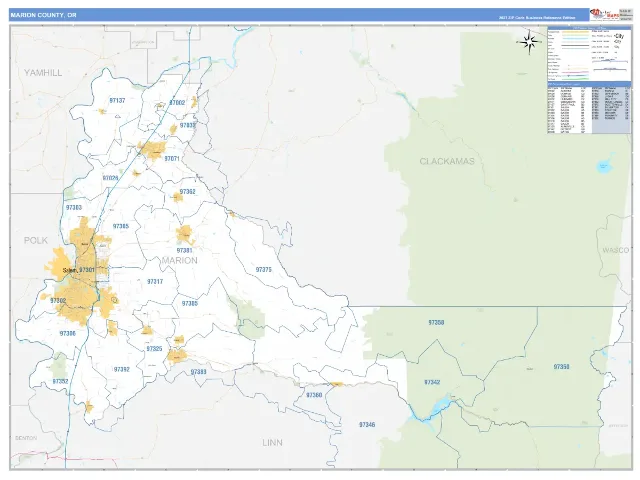Image resolution: width=640 pixels, height=480 pixels.
Task: Select ZIP code label 97358
Action: pos(436,322)
